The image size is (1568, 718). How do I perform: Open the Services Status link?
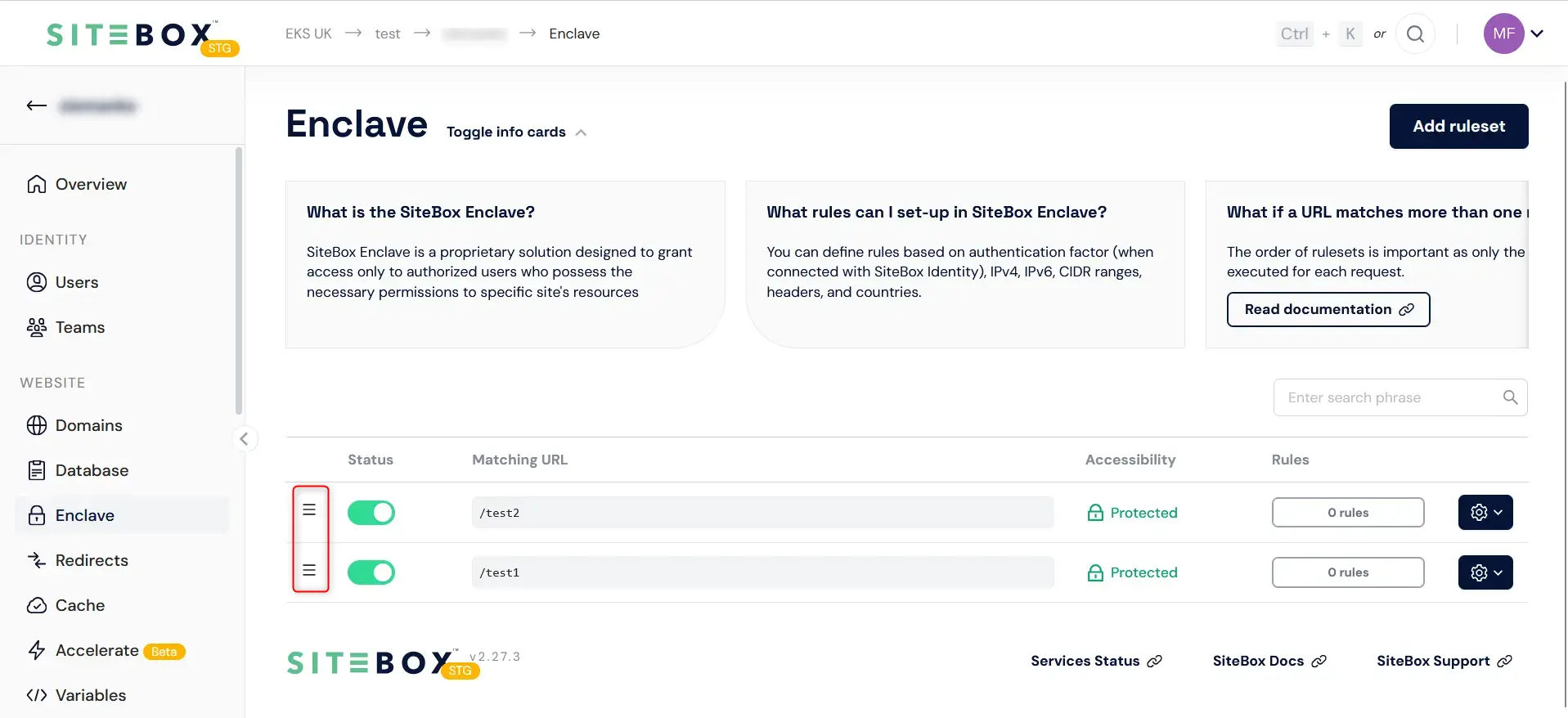tap(1096, 661)
